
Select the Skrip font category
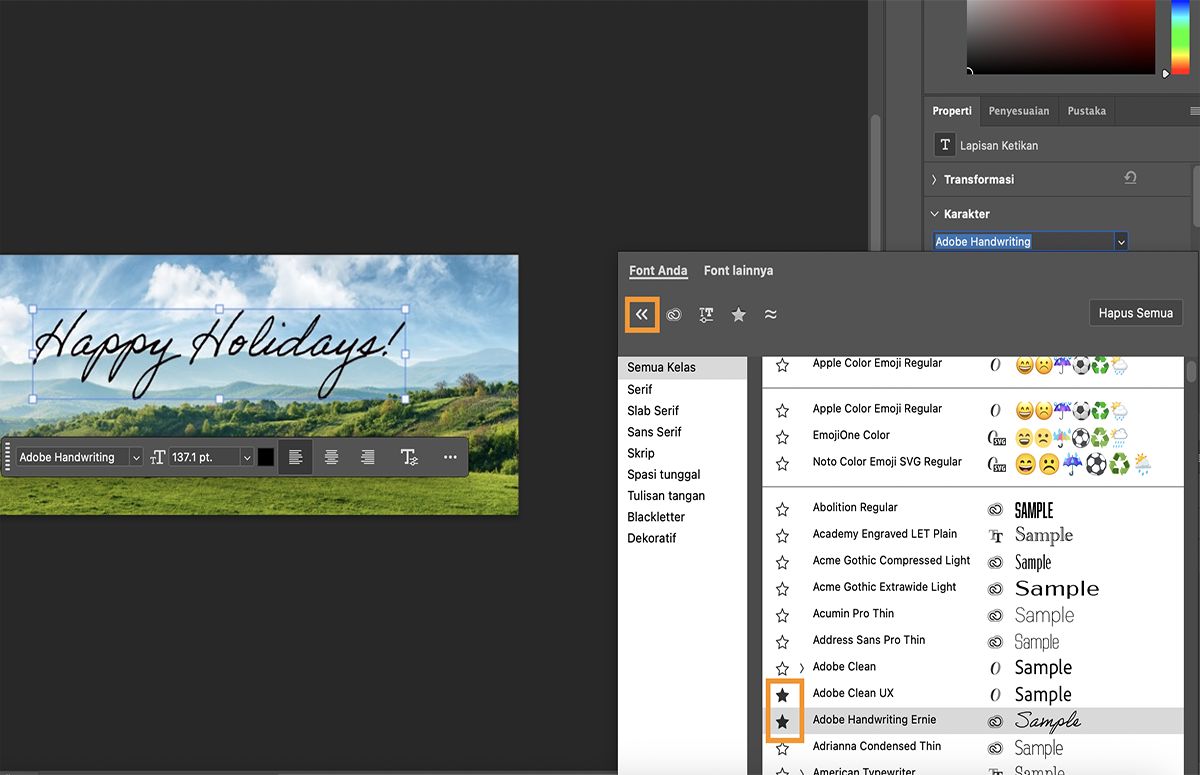click(x=641, y=452)
